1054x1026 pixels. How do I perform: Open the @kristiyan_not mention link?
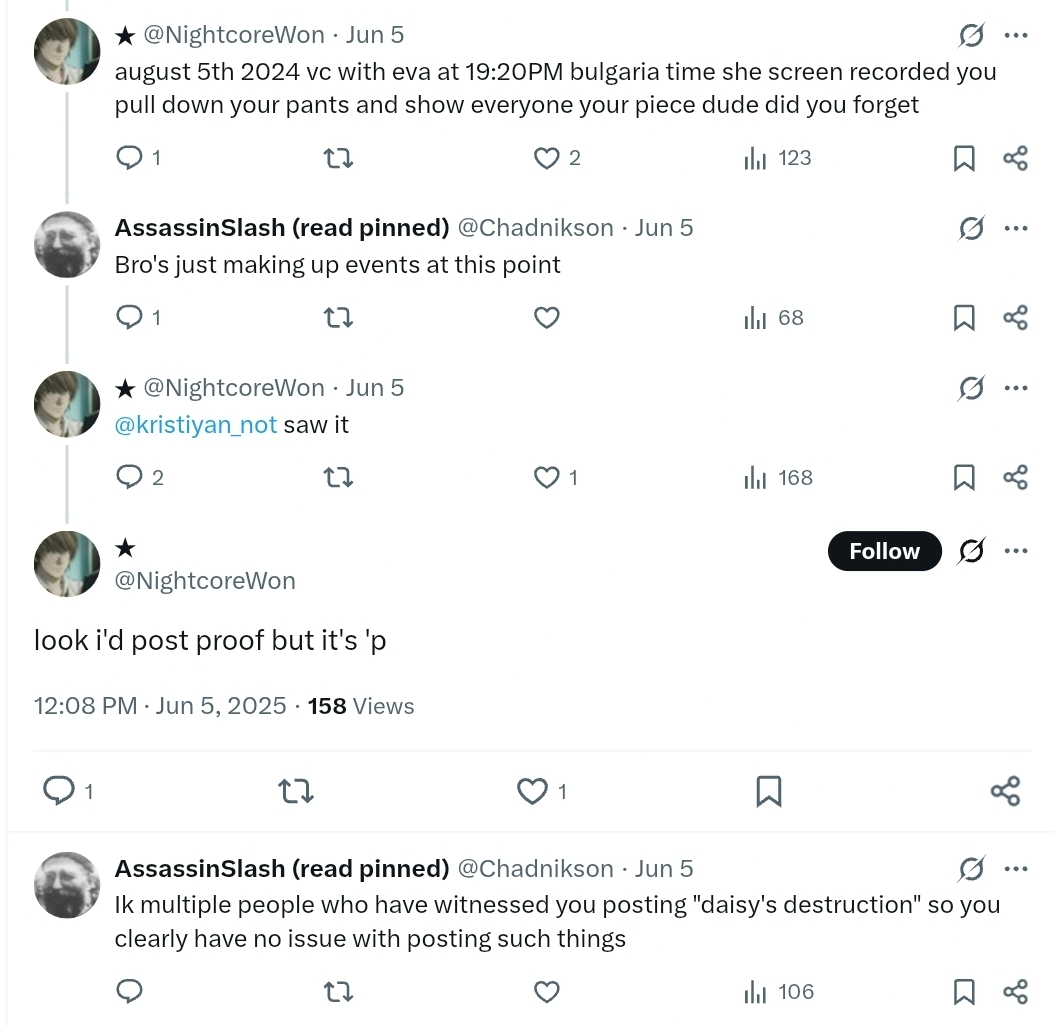(196, 425)
